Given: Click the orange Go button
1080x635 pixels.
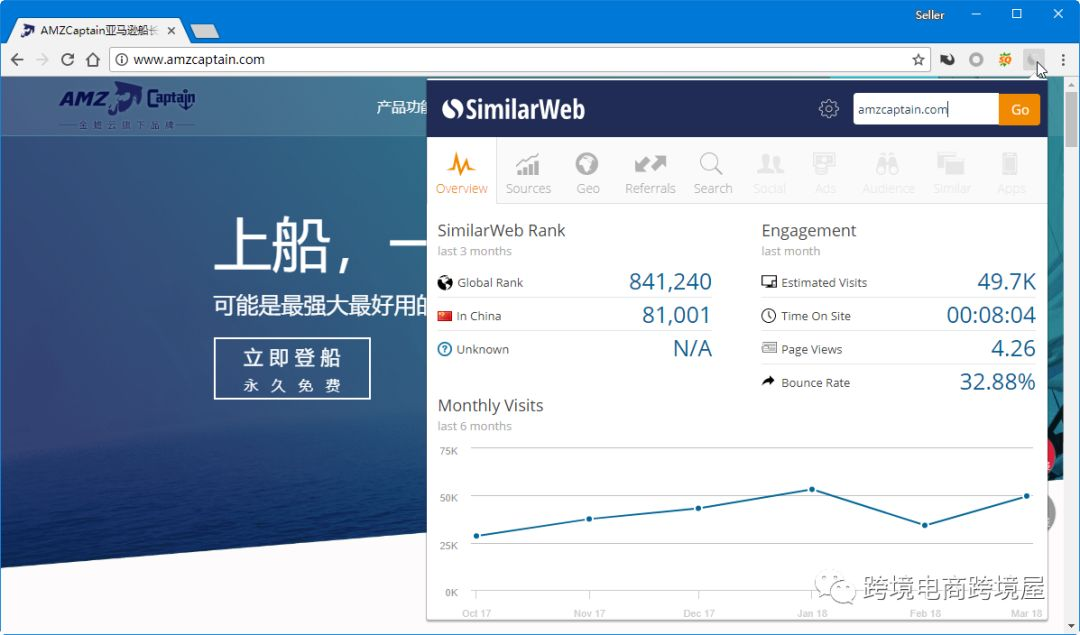Looking at the screenshot, I should tap(1019, 110).
